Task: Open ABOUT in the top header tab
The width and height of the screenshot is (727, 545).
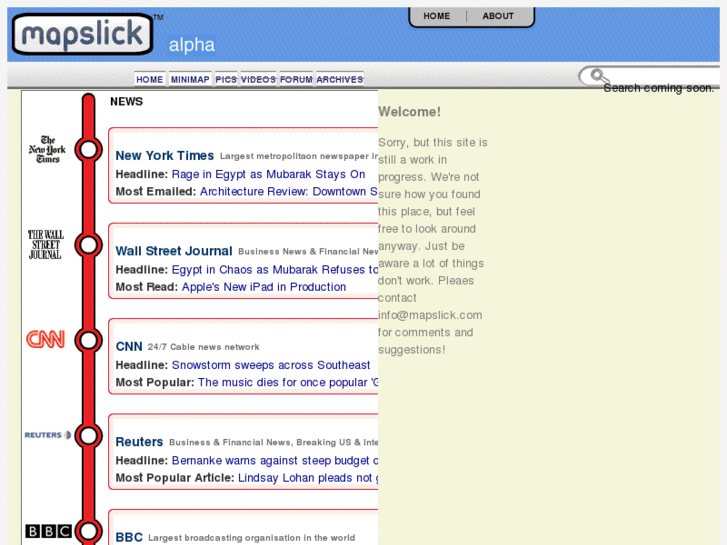Action: (x=498, y=16)
